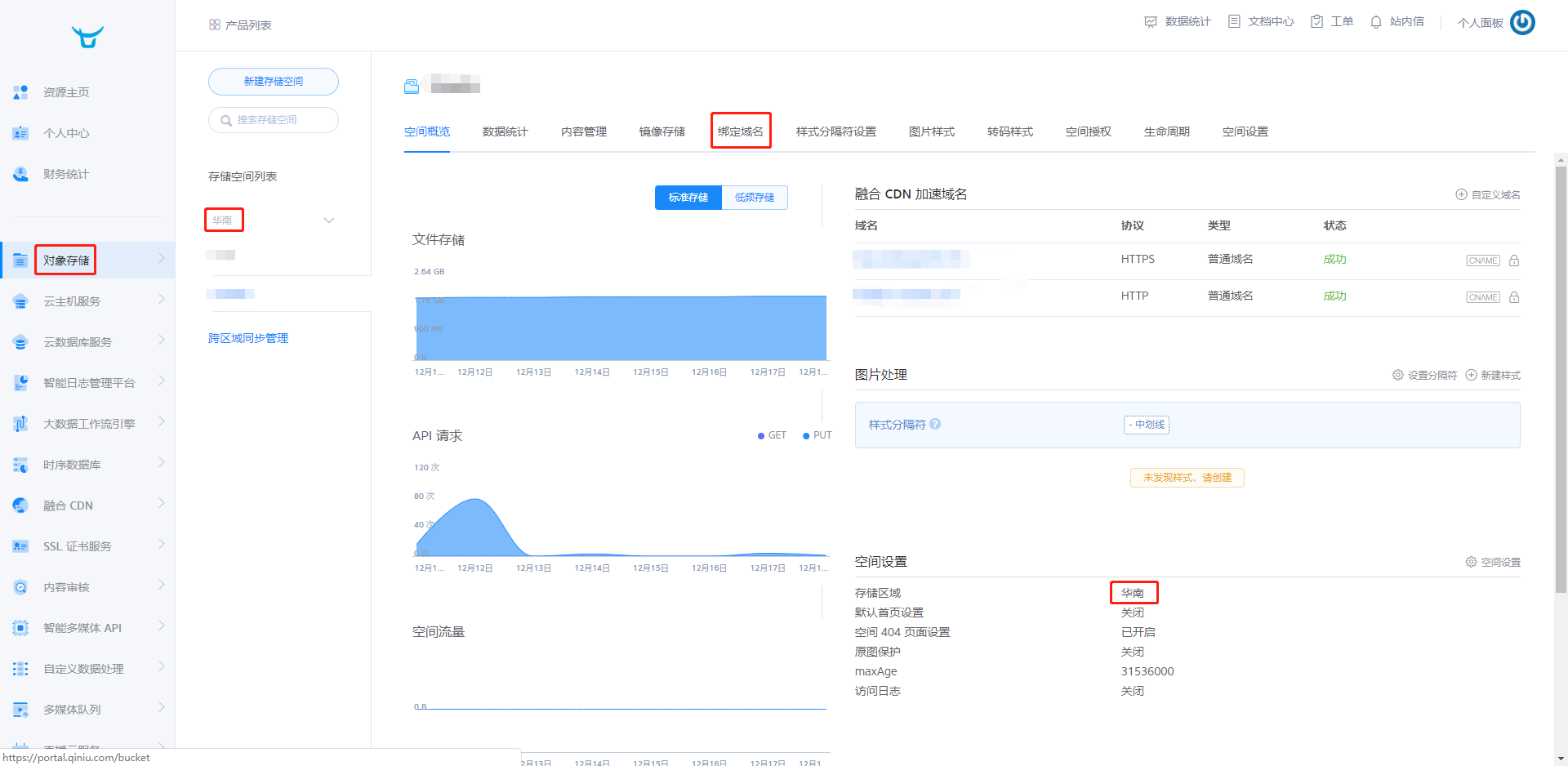Expand the 华南 region dropdown chevron
Image resolution: width=1568 pixels, height=766 pixels.
pyautogui.click(x=329, y=220)
